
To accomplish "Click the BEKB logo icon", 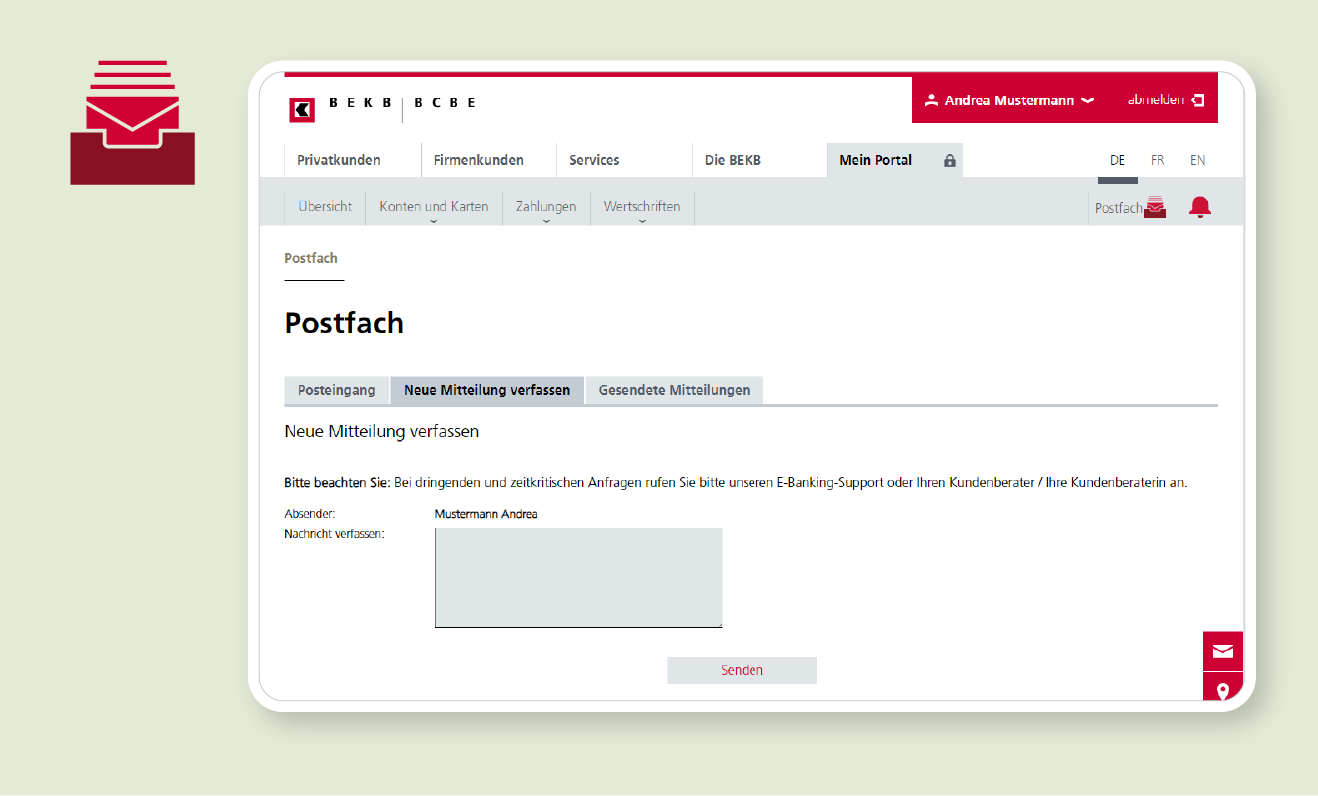I will (x=302, y=110).
